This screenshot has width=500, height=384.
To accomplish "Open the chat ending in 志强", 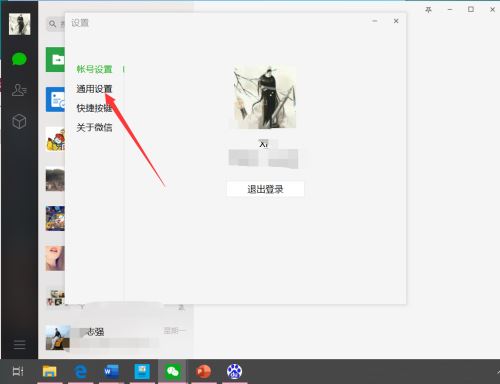I will point(116,338).
